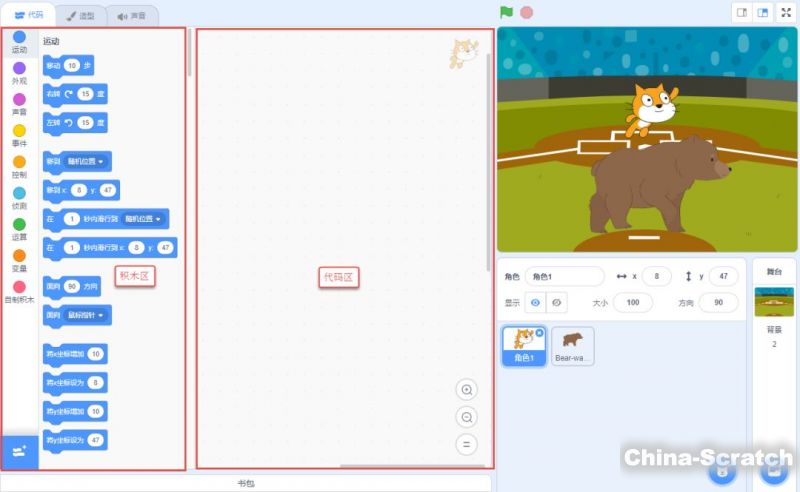Click the green flag to run

click(x=506, y=13)
